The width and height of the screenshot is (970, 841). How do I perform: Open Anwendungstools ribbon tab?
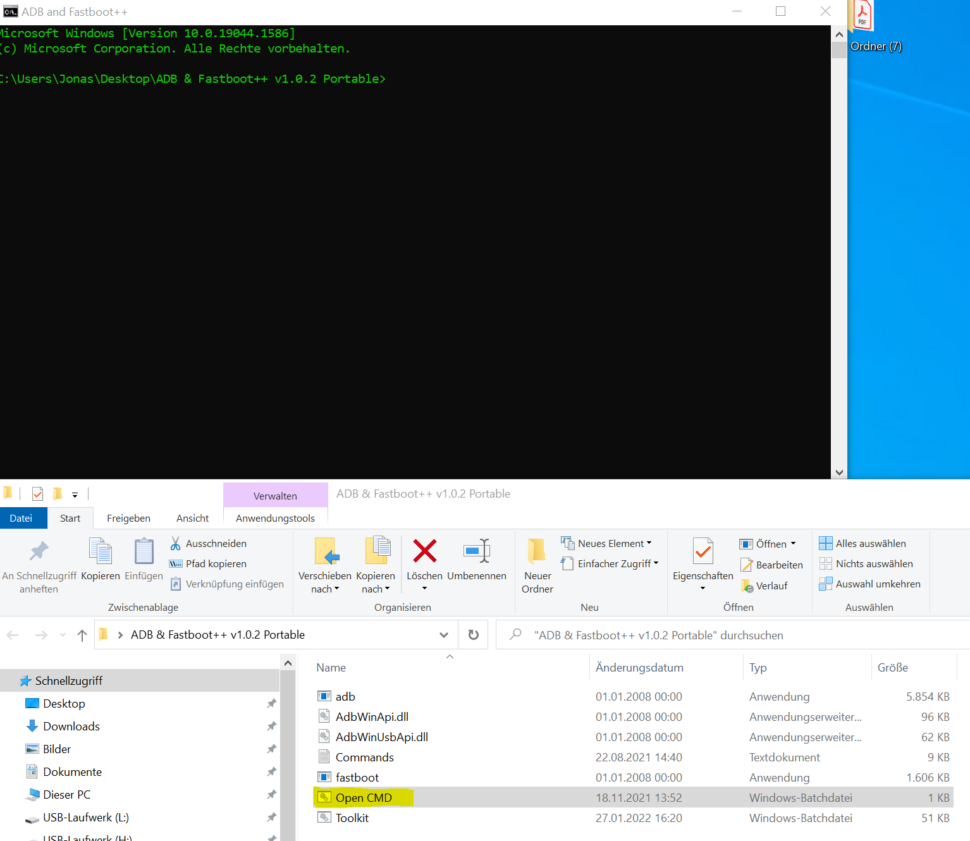(x=275, y=518)
